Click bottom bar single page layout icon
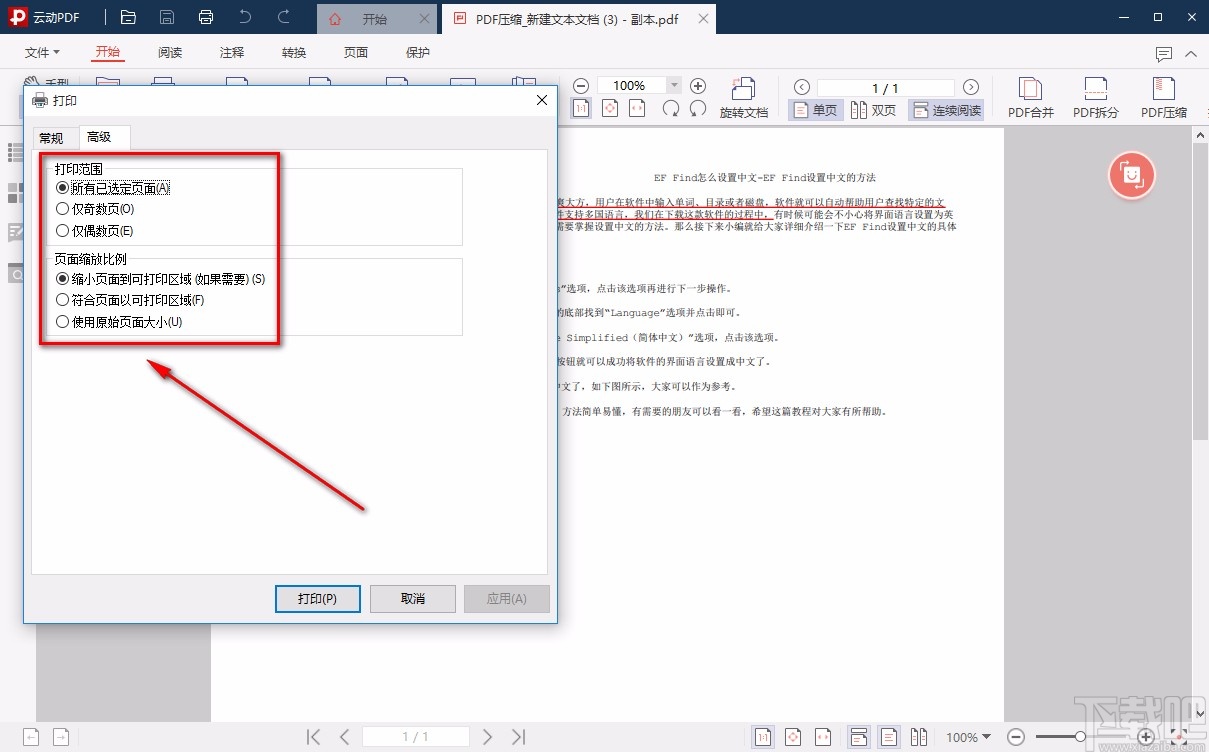This screenshot has height=752, width=1209. pos(888,737)
